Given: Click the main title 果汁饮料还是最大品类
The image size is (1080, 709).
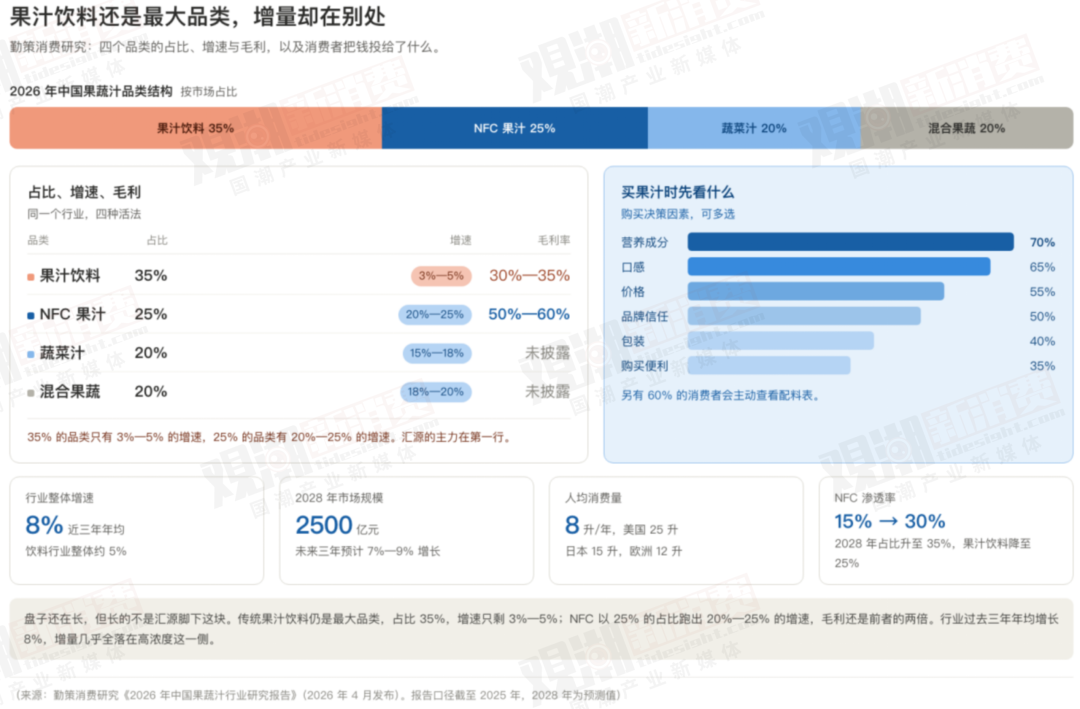Looking at the screenshot, I should point(198,17).
